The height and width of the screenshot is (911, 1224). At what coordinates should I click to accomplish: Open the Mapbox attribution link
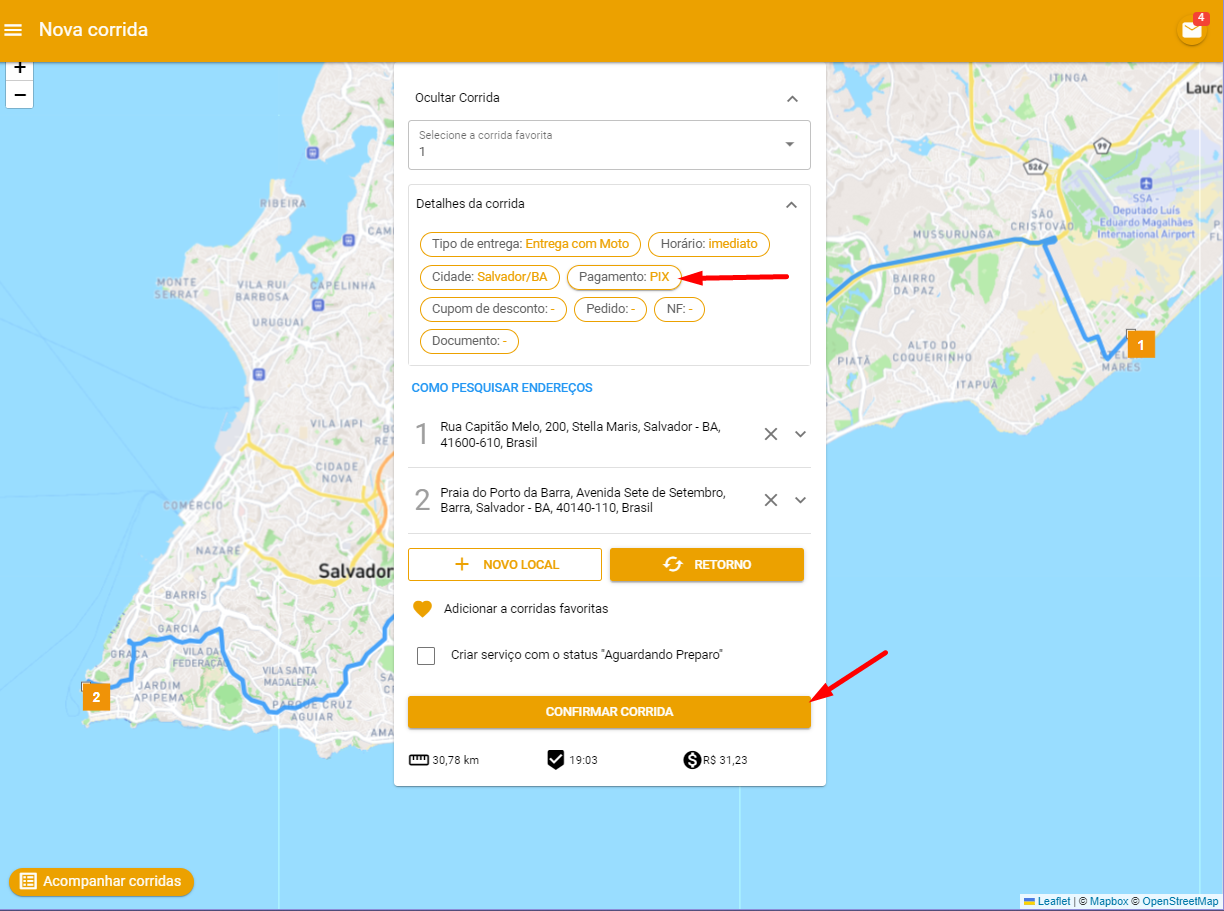pyautogui.click(x=1109, y=902)
